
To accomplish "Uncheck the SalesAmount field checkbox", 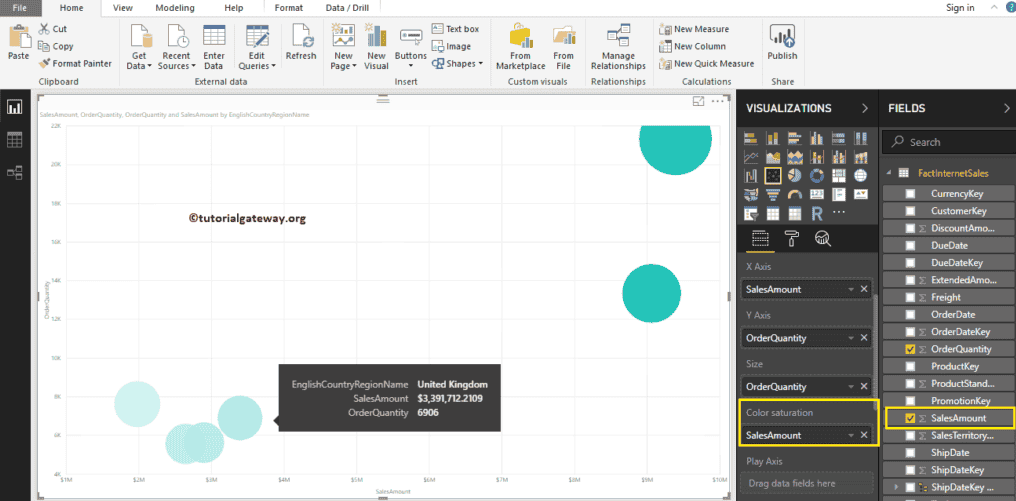I will 909,418.
